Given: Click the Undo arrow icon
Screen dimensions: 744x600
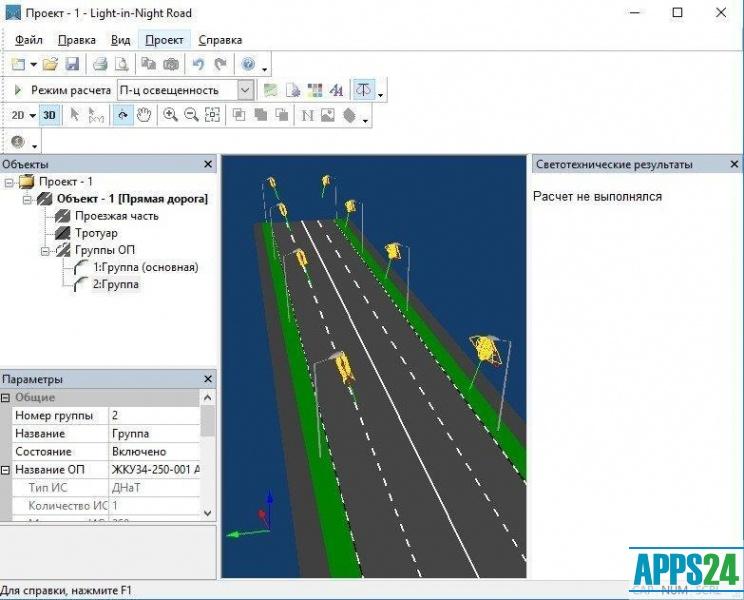Looking at the screenshot, I should point(198,65).
